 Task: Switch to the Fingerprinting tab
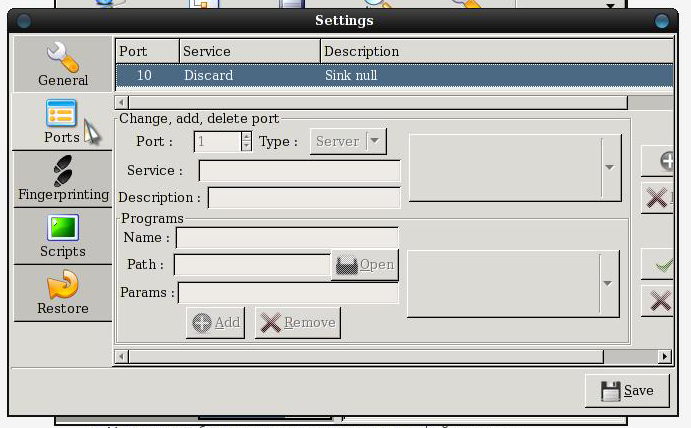63,179
